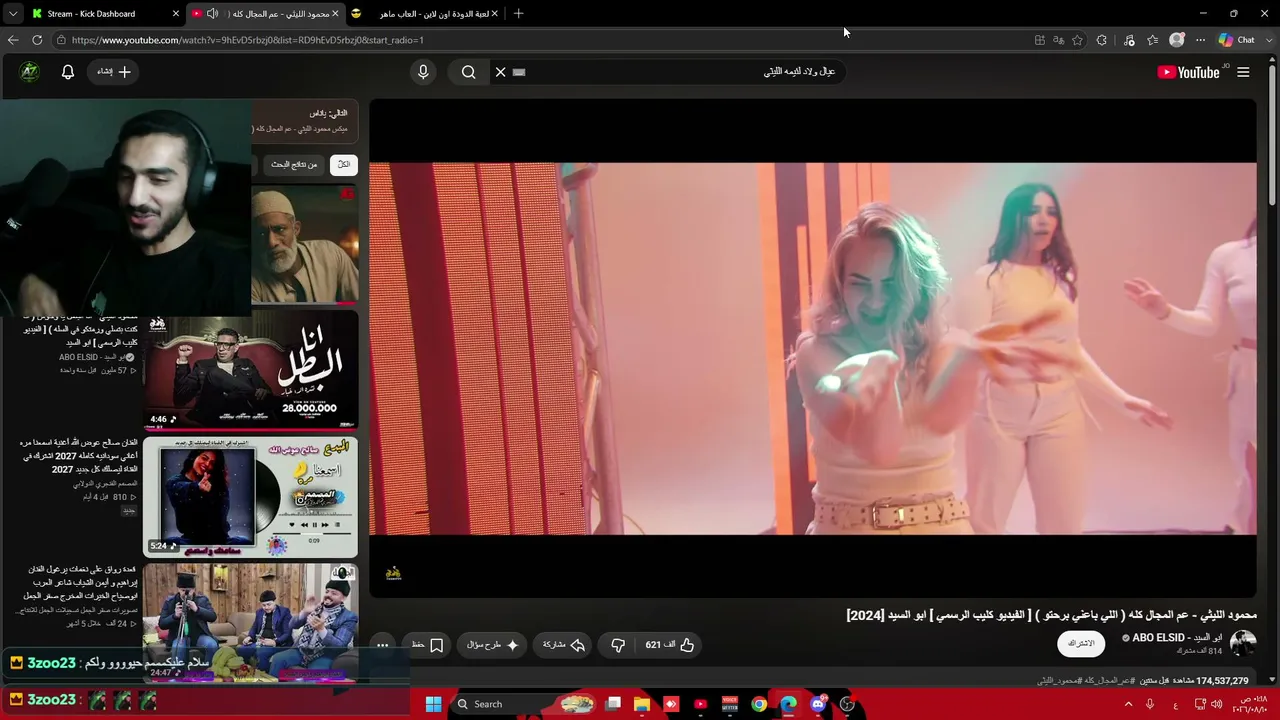Switch to the Stream - Kick Dashboard tab
Viewport: 1280px width, 720px height.
click(x=91, y=14)
